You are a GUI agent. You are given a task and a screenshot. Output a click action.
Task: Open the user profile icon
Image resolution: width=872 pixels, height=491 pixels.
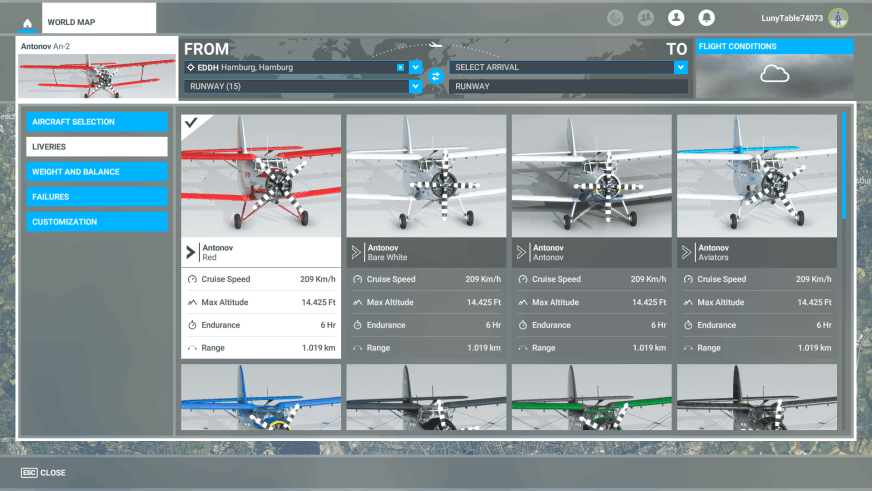click(x=676, y=18)
